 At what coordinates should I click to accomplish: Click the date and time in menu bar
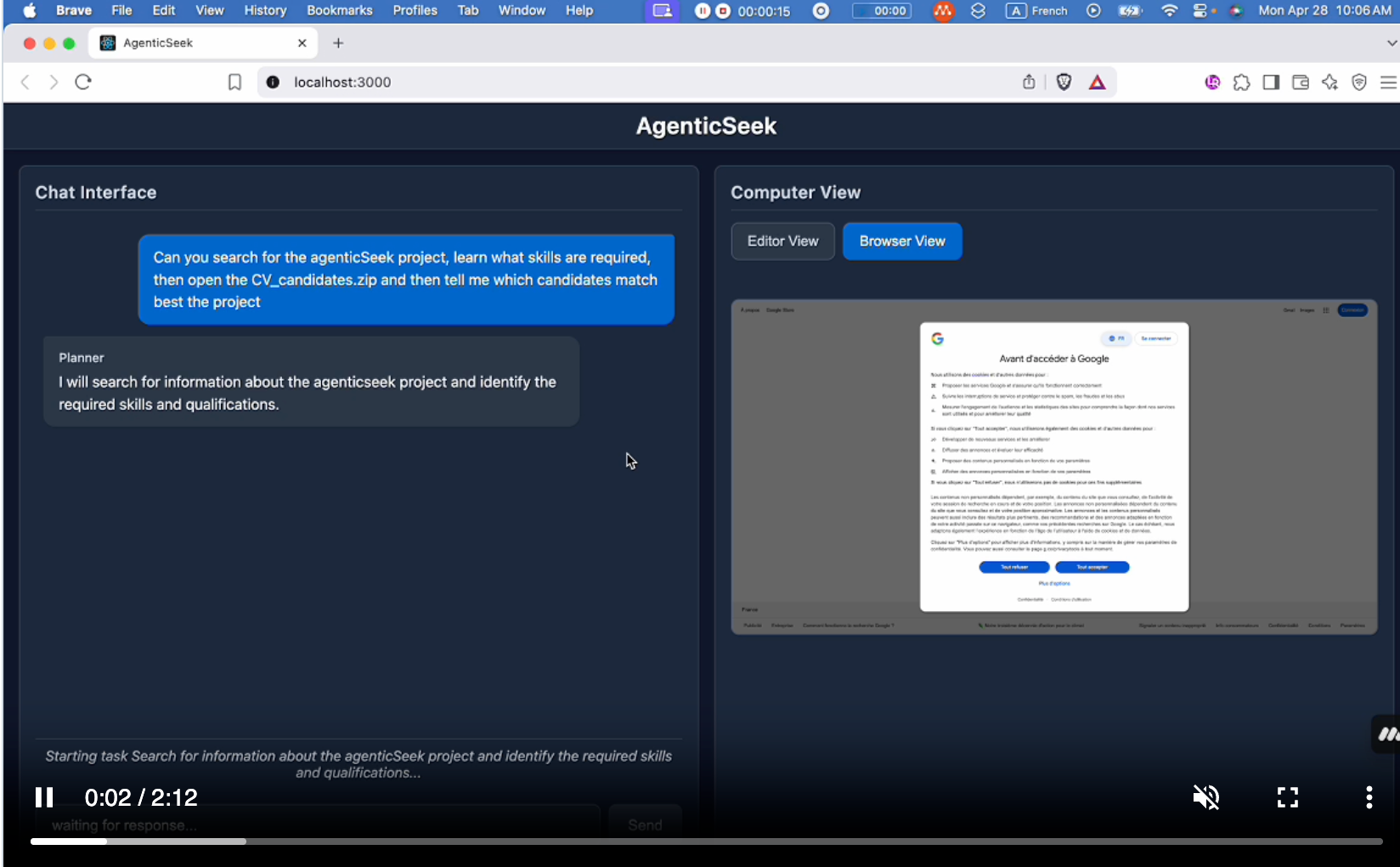(1324, 10)
